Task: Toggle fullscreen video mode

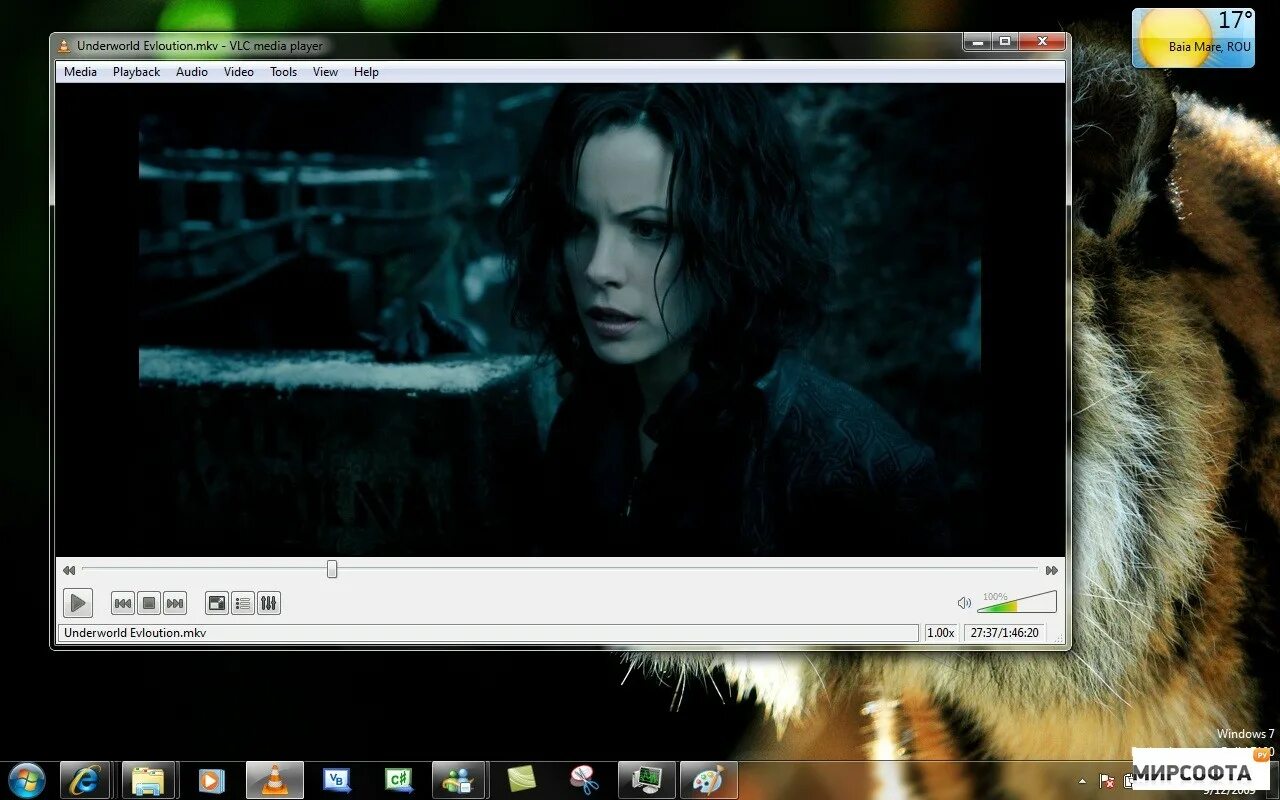Action: pyautogui.click(x=217, y=603)
